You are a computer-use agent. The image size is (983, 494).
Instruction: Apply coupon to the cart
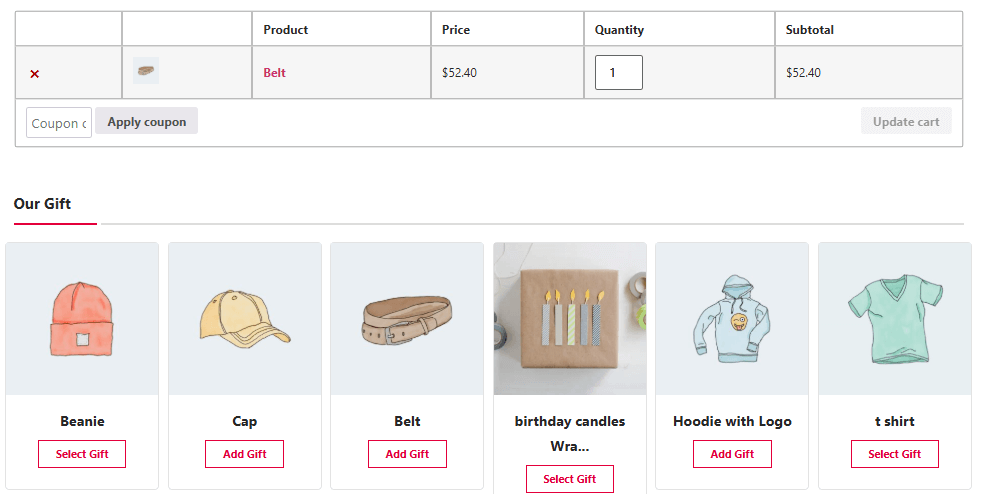[x=147, y=121]
